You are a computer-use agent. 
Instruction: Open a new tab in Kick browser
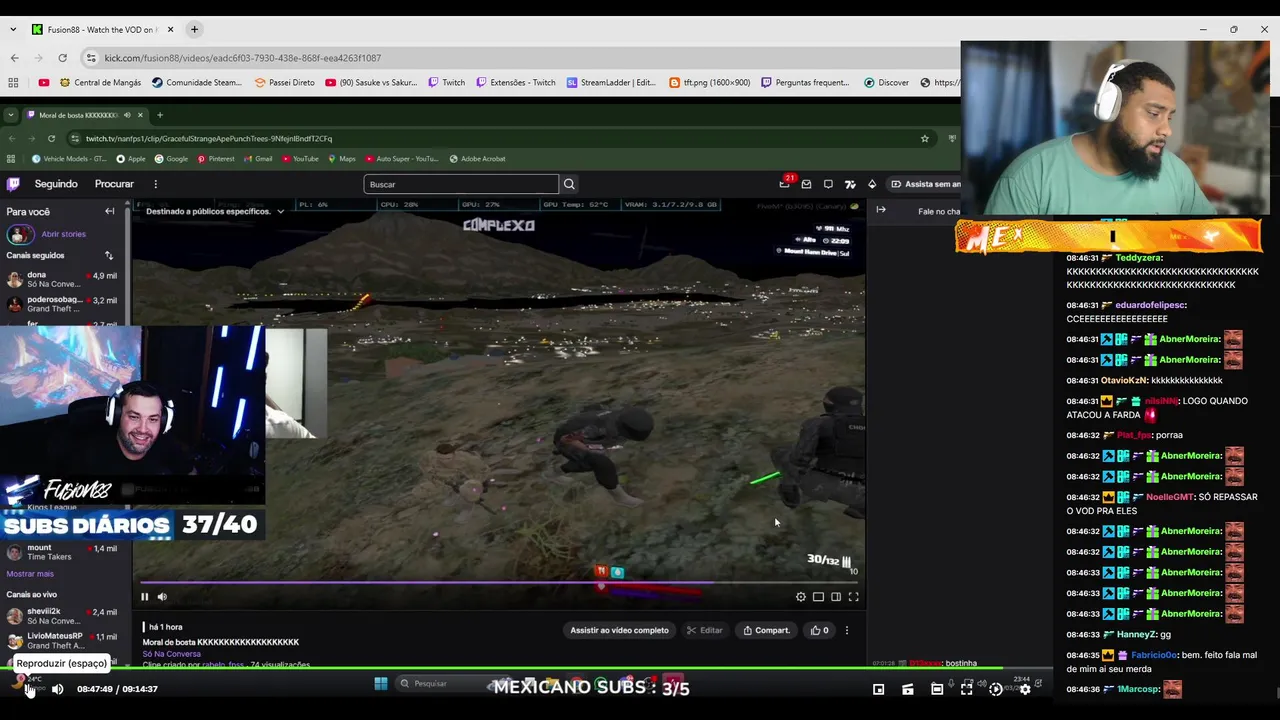click(x=194, y=30)
